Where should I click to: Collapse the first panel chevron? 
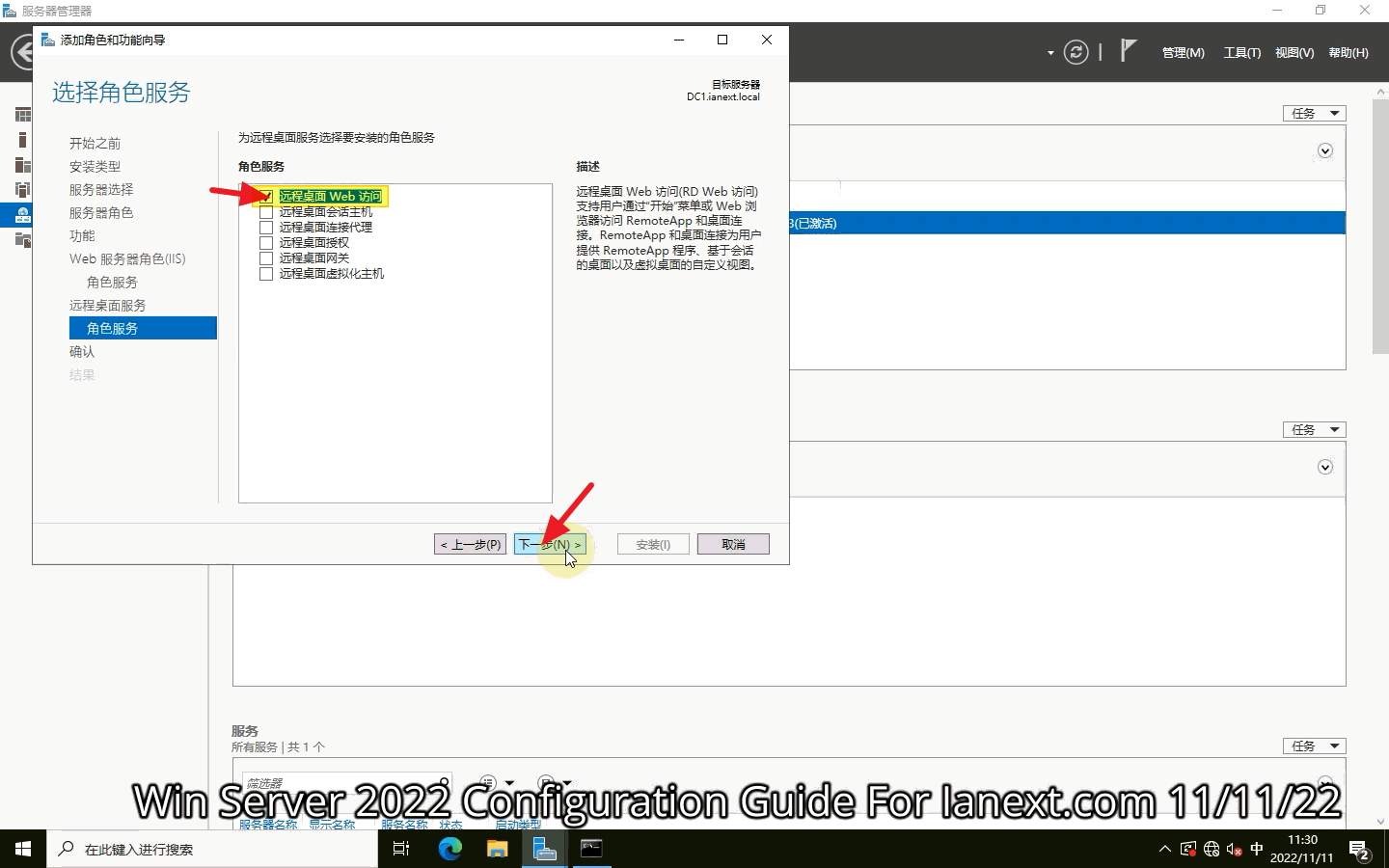pyautogui.click(x=1325, y=150)
